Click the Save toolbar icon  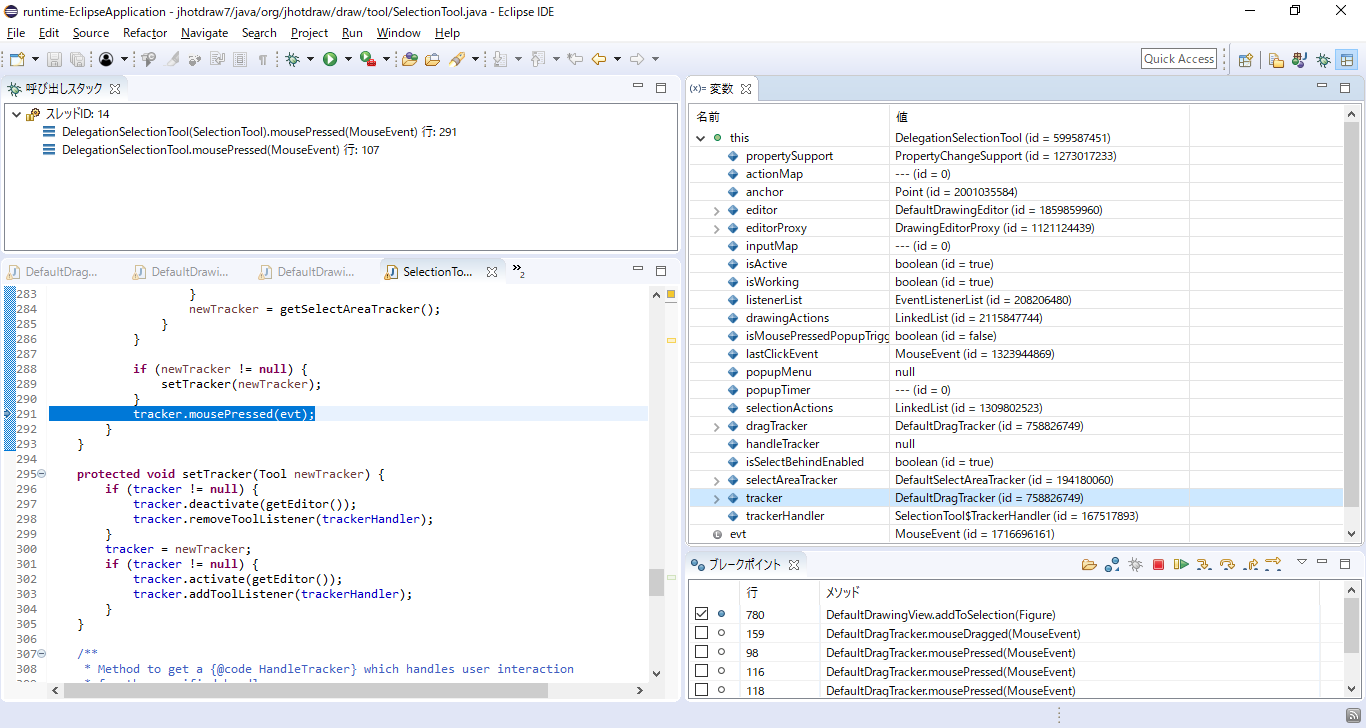pos(54,59)
